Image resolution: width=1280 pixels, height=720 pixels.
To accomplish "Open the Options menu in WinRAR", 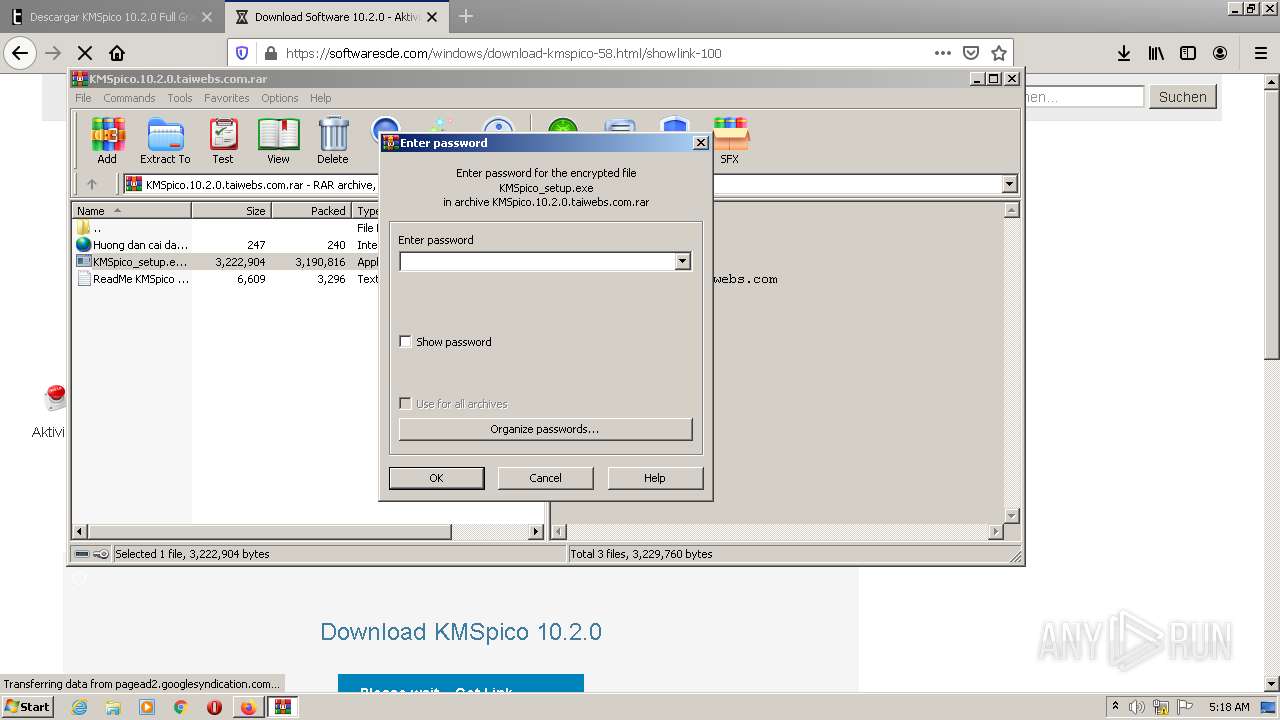I will pos(280,98).
